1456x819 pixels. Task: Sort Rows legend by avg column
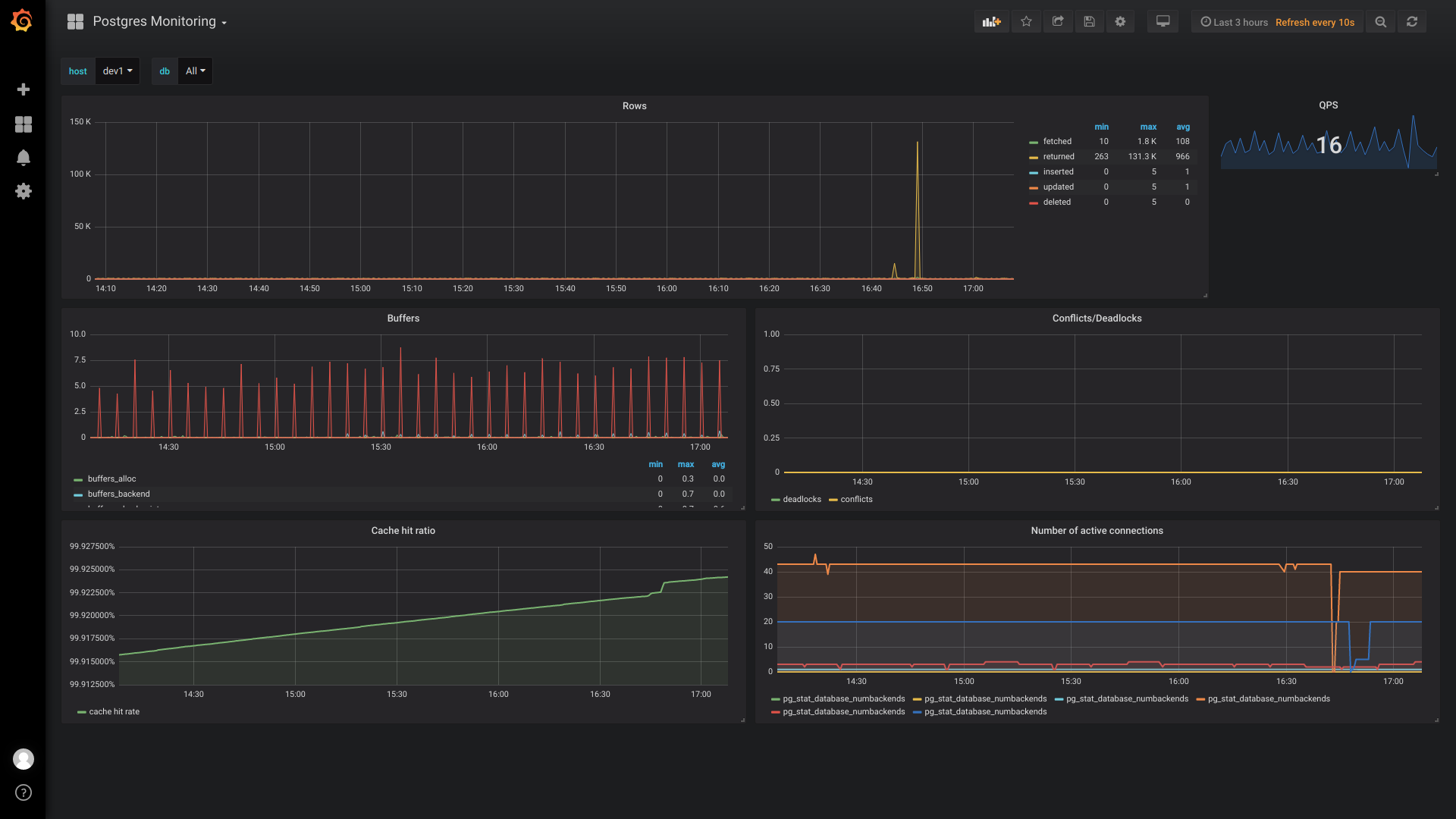coord(1183,127)
